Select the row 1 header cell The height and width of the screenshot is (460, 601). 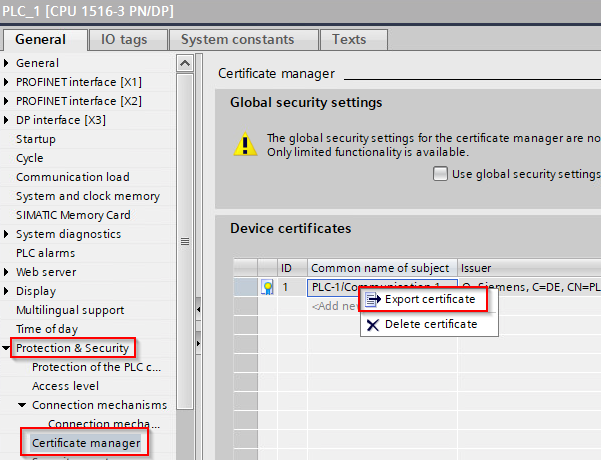pos(245,287)
